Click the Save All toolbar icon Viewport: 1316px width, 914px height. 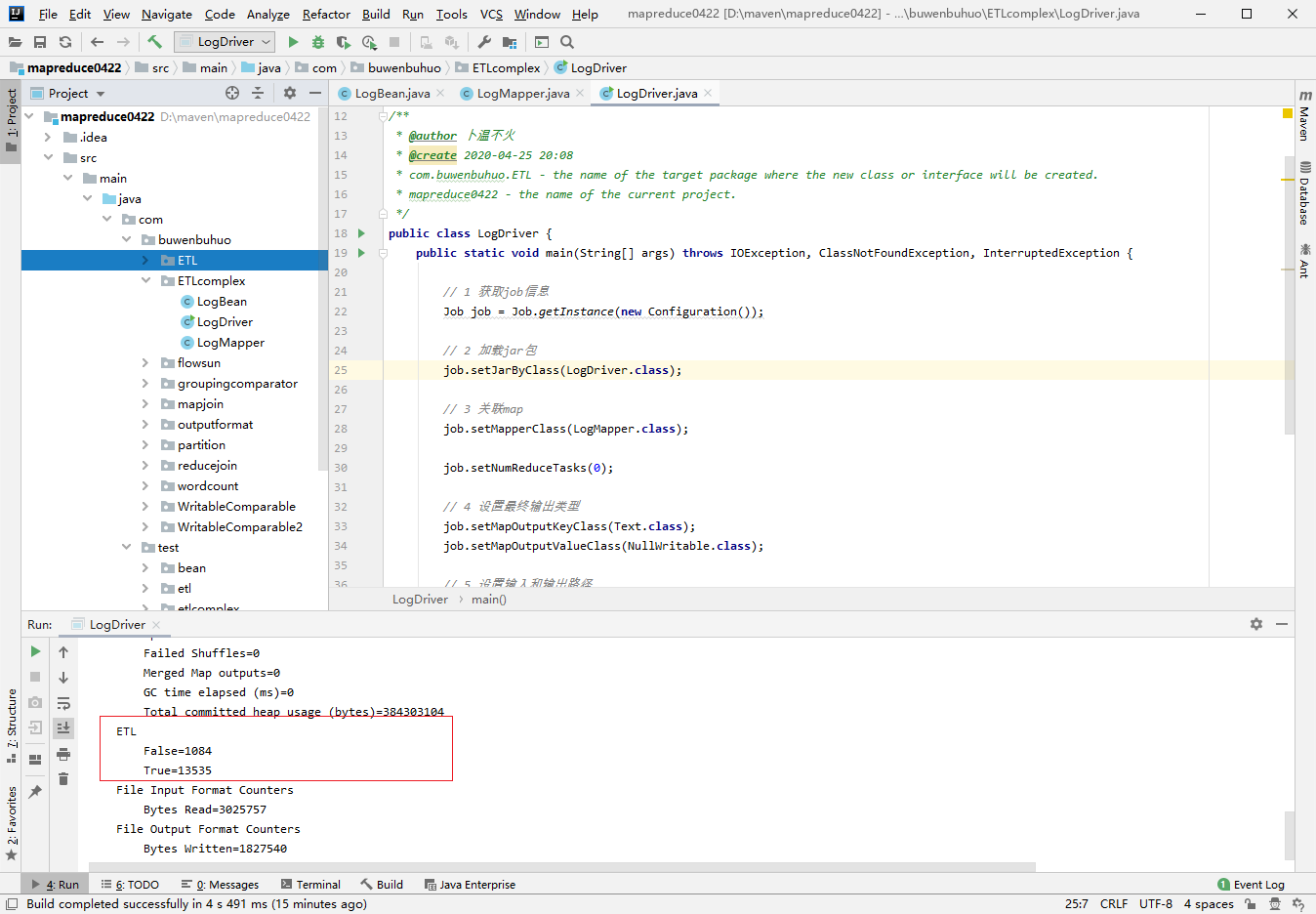pos(40,42)
